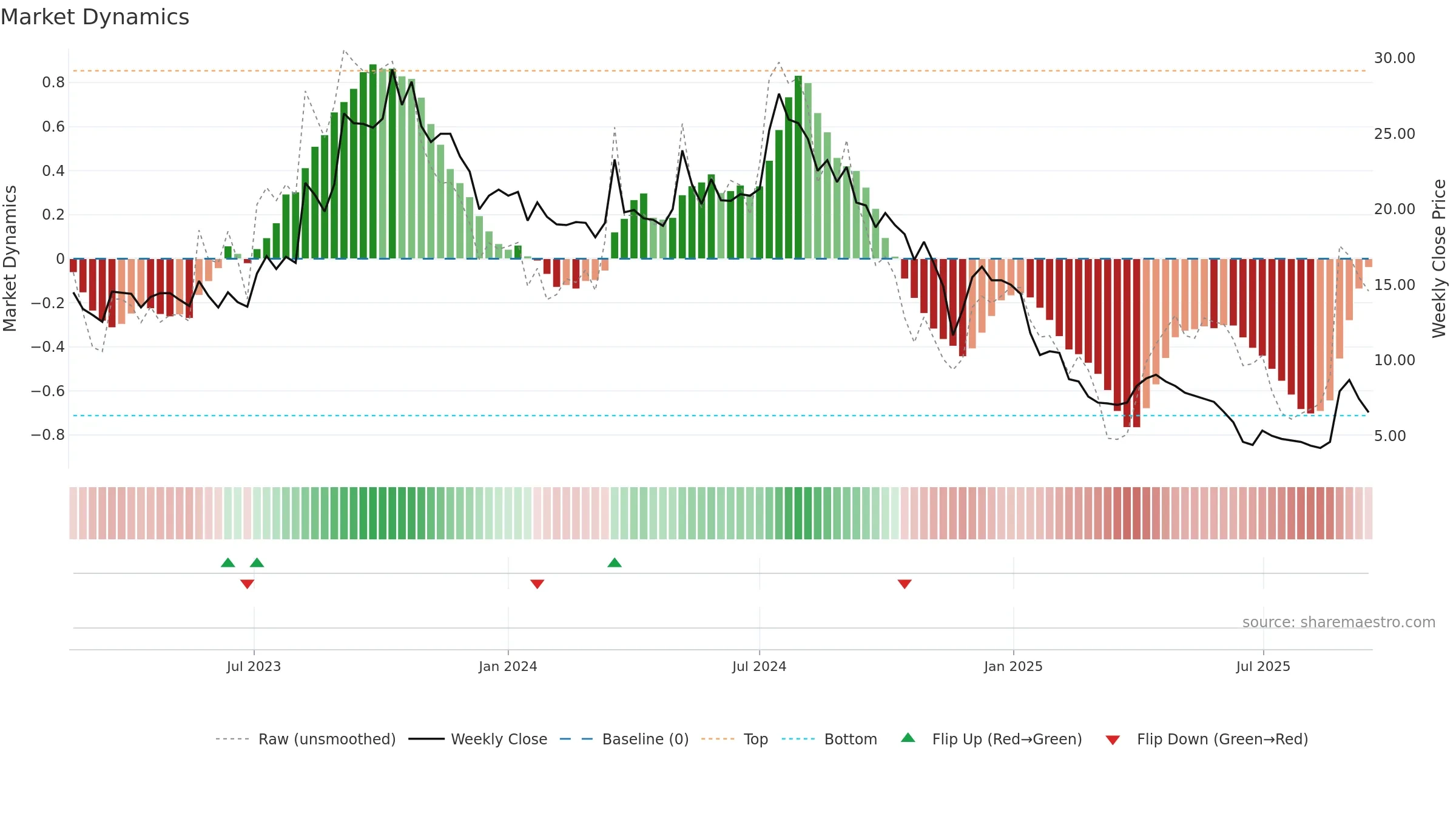The image size is (1456, 819).
Task: Click the cyan dashed Bottom threshold line
Action: pyautogui.click(x=720, y=416)
